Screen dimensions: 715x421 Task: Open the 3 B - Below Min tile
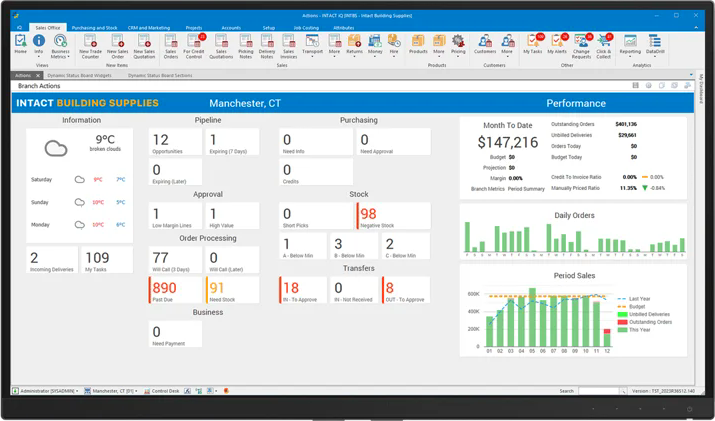(354, 246)
